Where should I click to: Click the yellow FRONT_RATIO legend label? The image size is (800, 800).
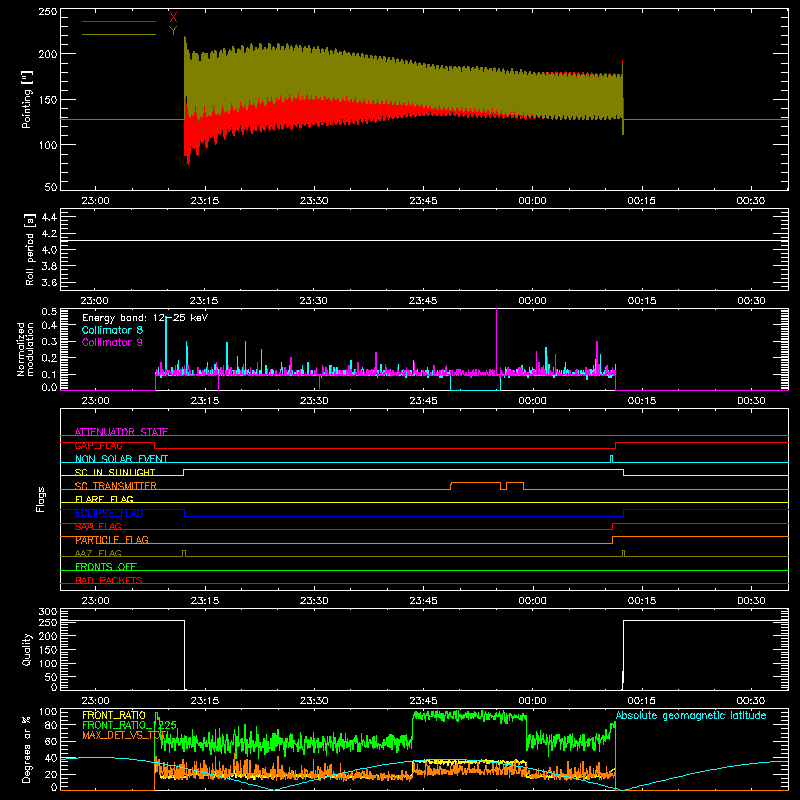[114, 715]
